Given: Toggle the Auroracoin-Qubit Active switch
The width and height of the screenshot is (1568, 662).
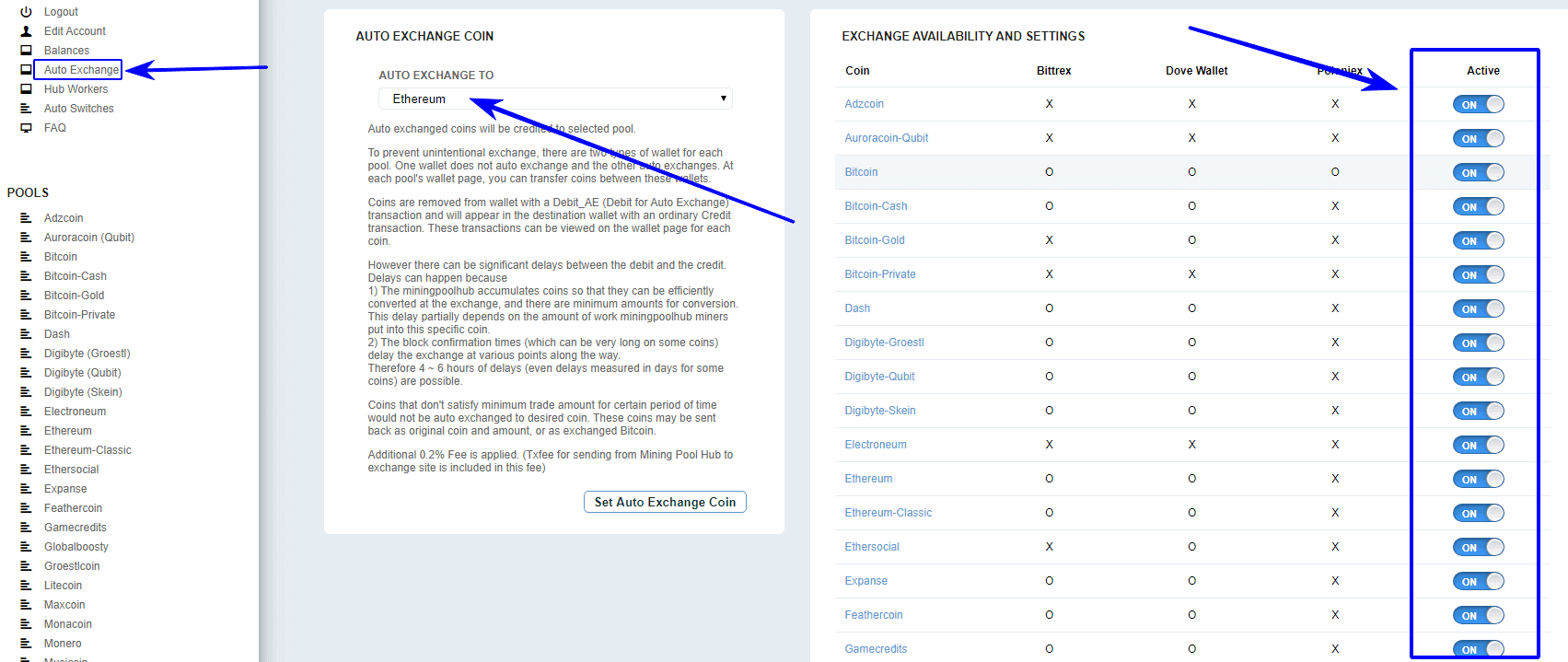Looking at the screenshot, I should pos(1479,138).
